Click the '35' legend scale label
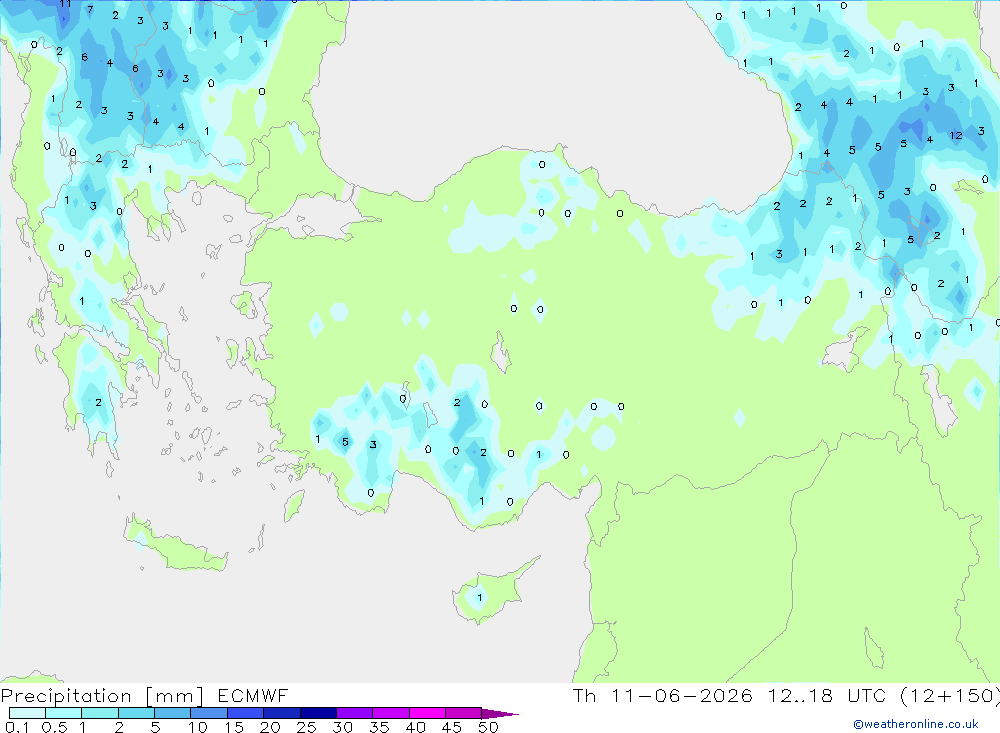Image resolution: width=1000 pixels, height=733 pixels. coord(379,727)
